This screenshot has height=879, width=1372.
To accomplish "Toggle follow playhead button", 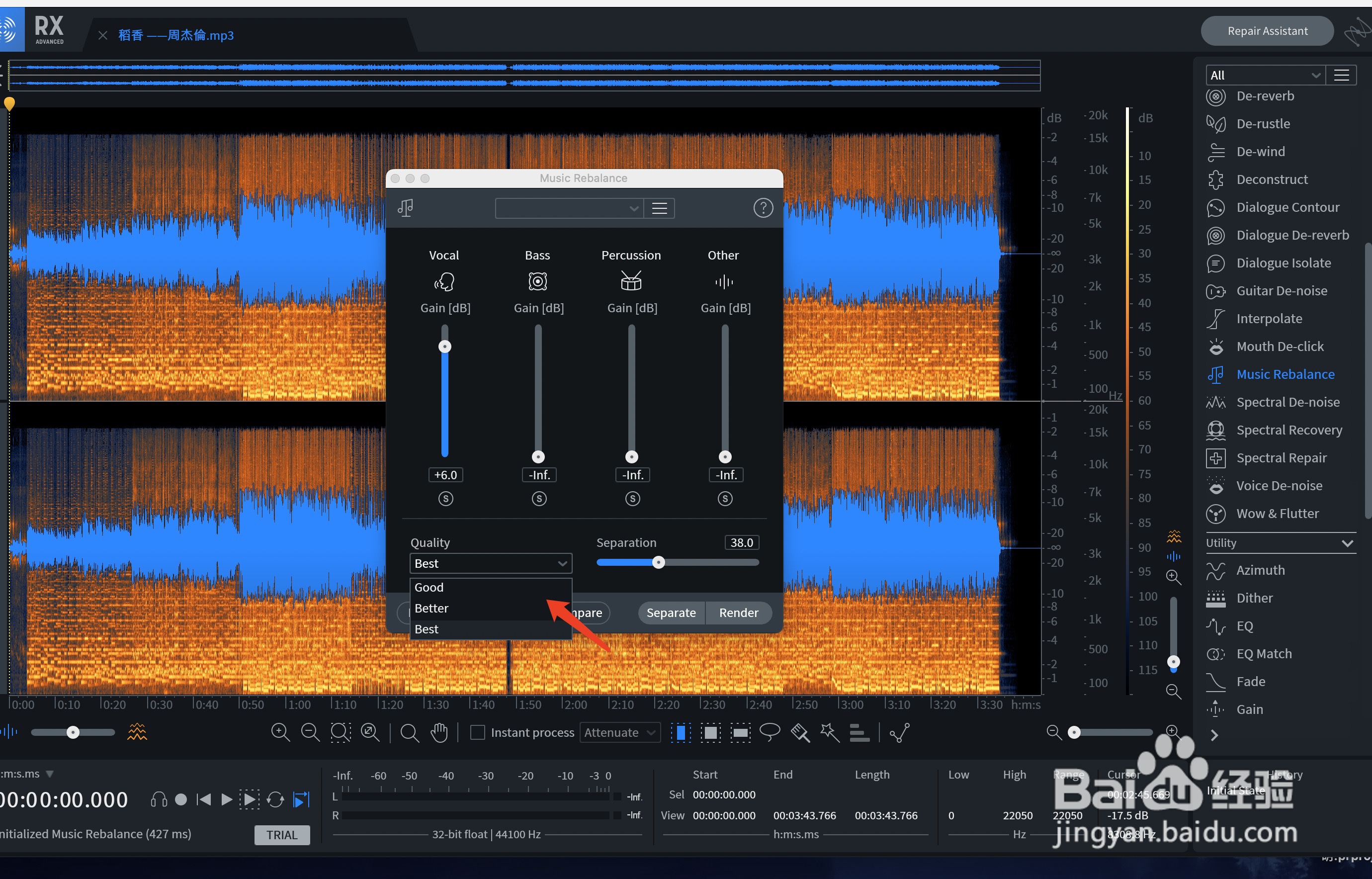I will (301, 799).
